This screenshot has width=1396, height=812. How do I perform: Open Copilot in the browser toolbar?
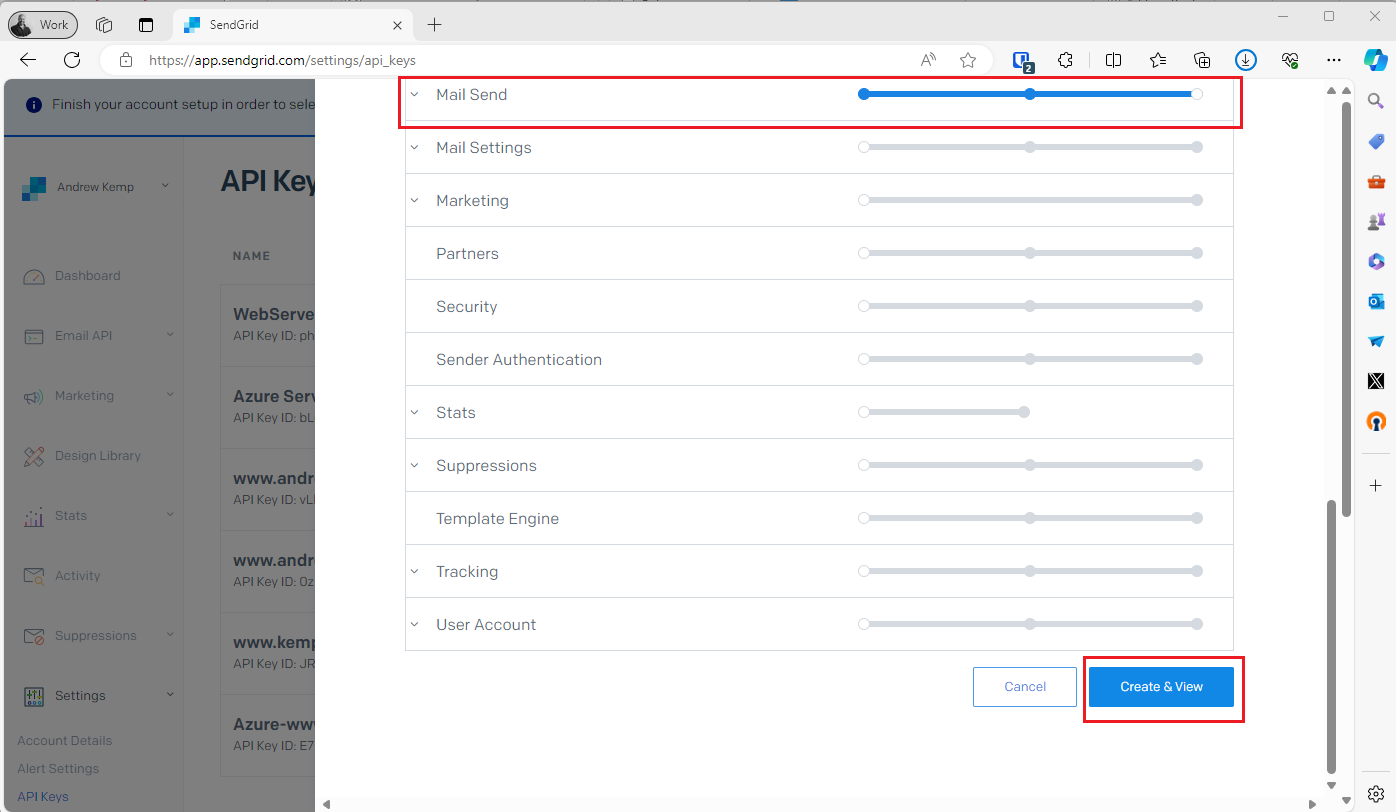(x=1376, y=60)
